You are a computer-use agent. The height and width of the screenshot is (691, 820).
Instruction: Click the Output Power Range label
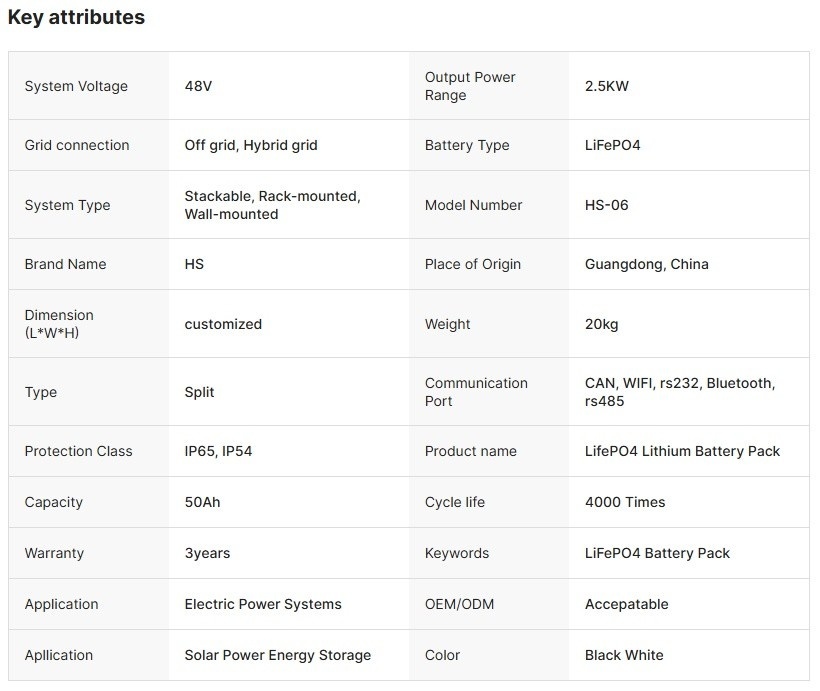pos(471,86)
